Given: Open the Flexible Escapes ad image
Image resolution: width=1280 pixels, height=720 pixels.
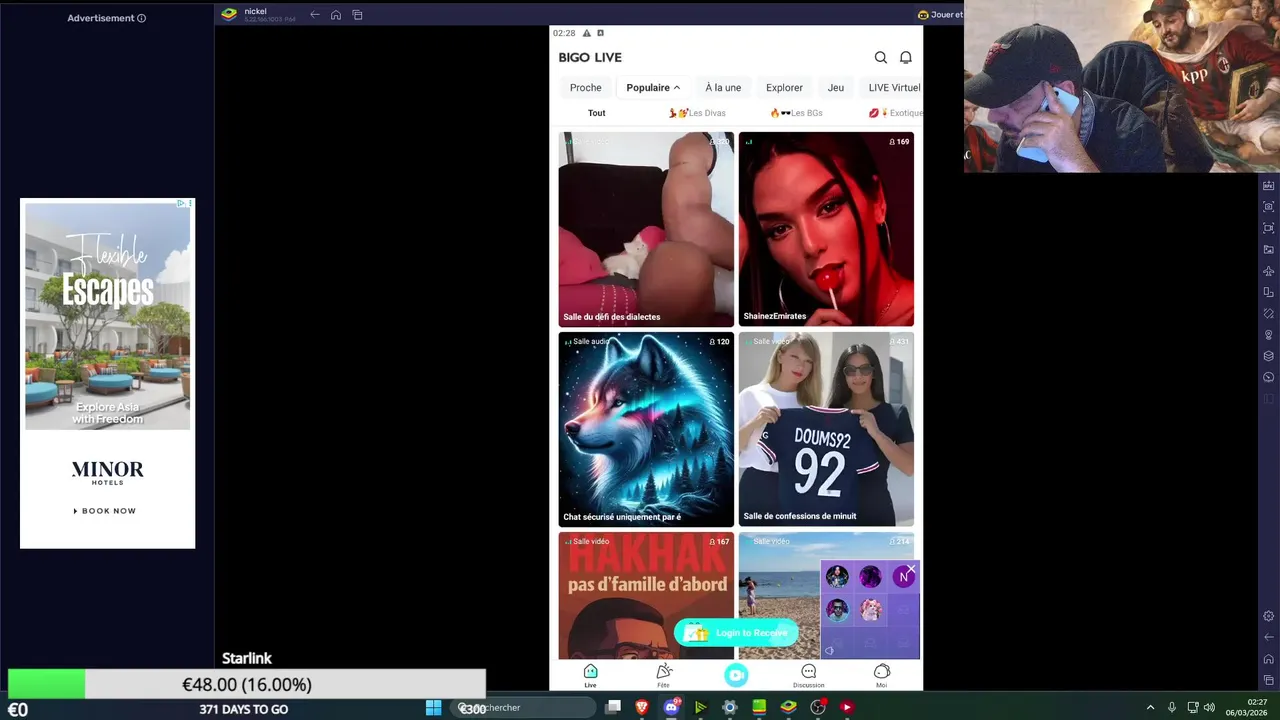Looking at the screenshot, I should point(107,316).
